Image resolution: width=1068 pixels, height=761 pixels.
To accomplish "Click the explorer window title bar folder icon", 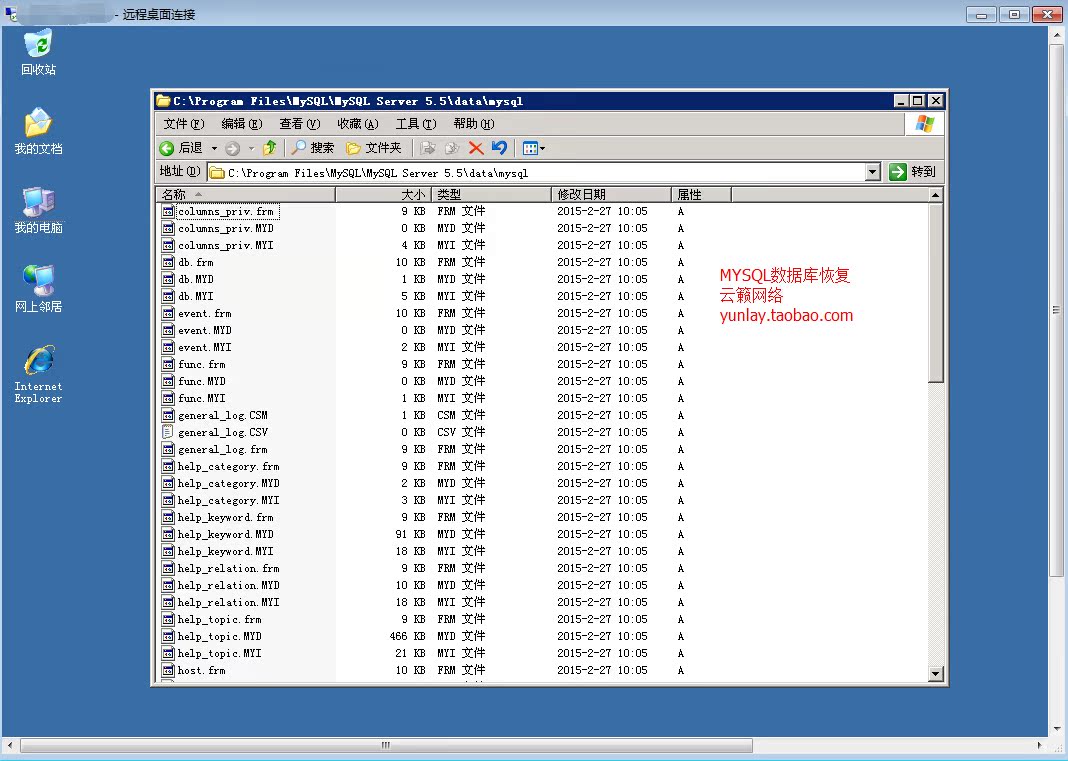I will (x=163, y=101).
